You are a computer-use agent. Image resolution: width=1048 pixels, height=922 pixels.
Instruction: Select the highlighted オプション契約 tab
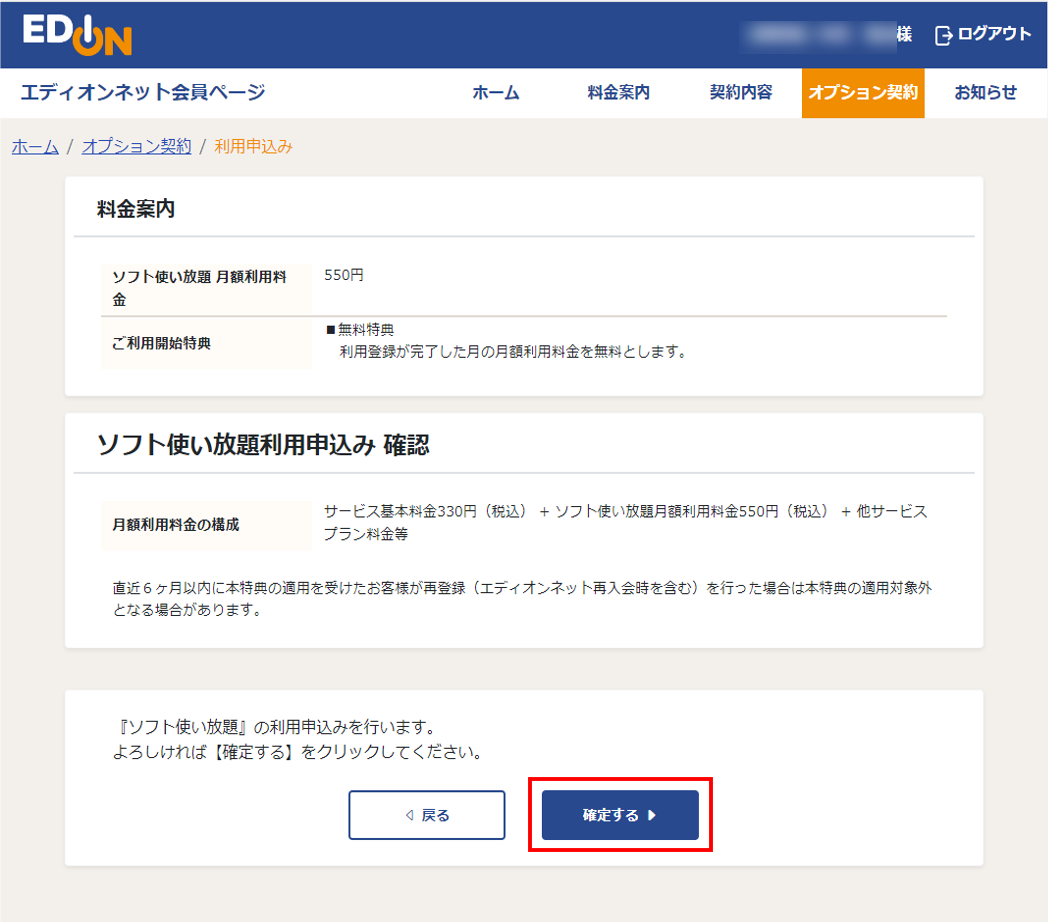tap(863, 92)
